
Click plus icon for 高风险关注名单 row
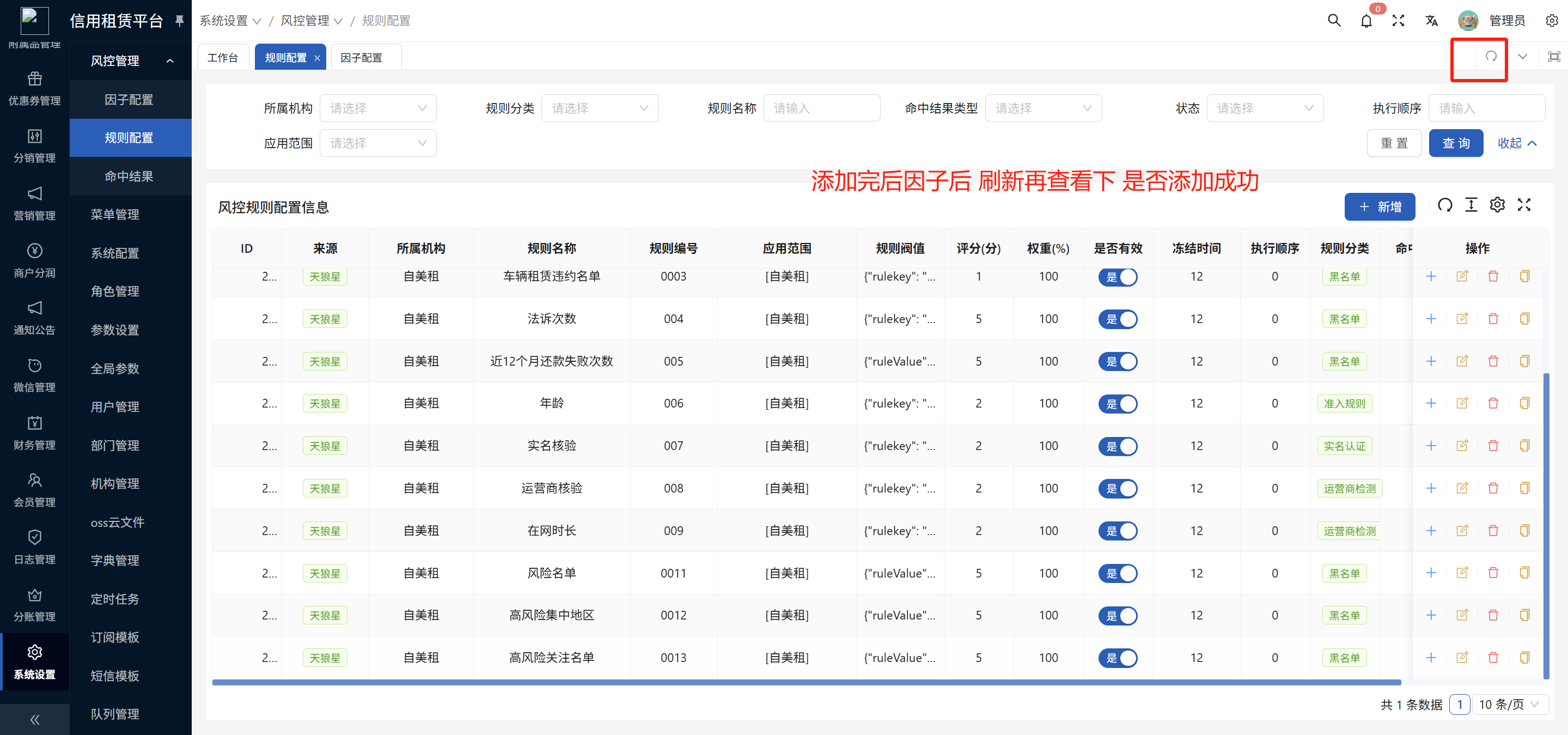click(1431, 658)
